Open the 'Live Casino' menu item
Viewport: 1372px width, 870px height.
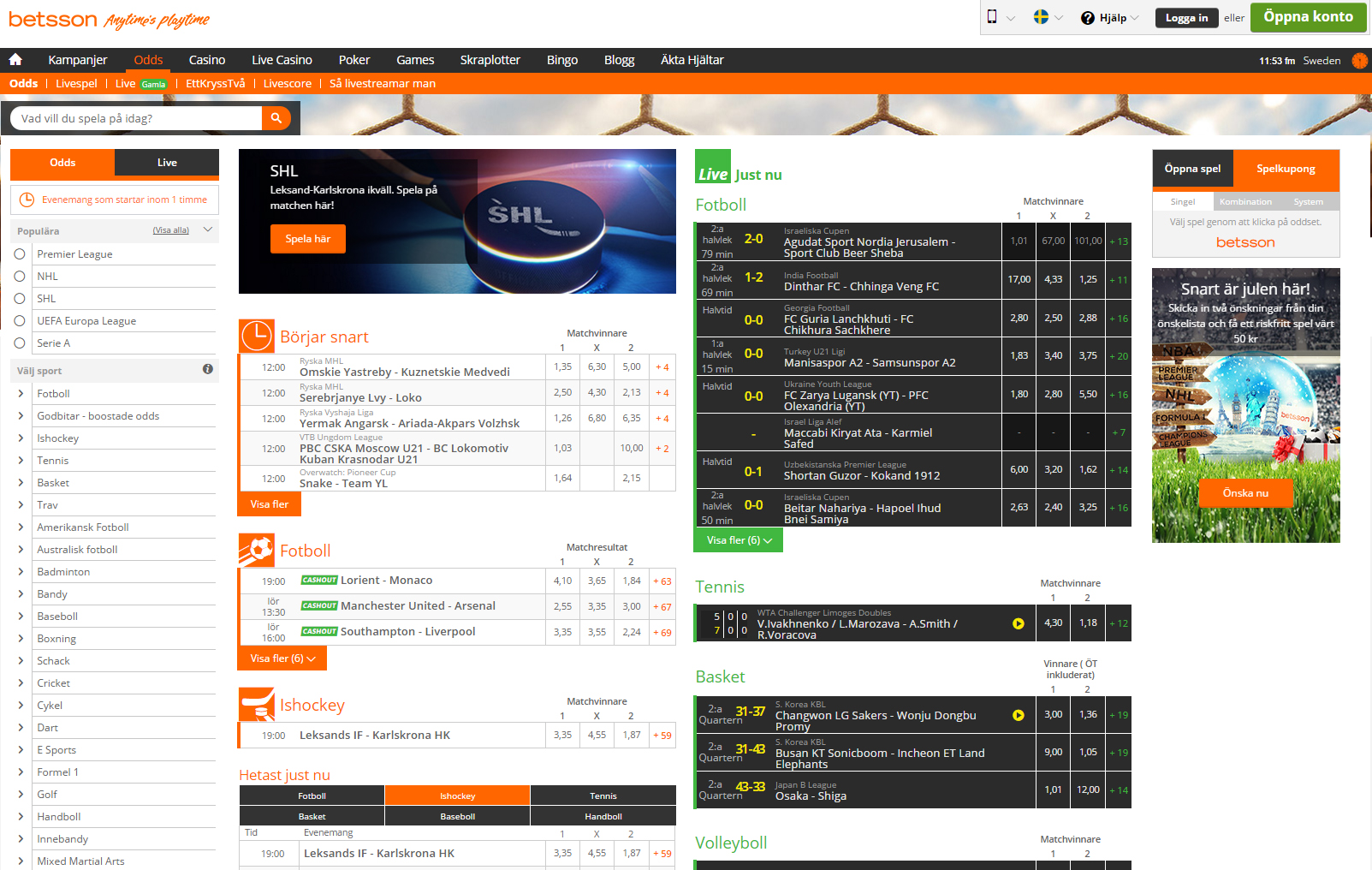coord(282,60)
